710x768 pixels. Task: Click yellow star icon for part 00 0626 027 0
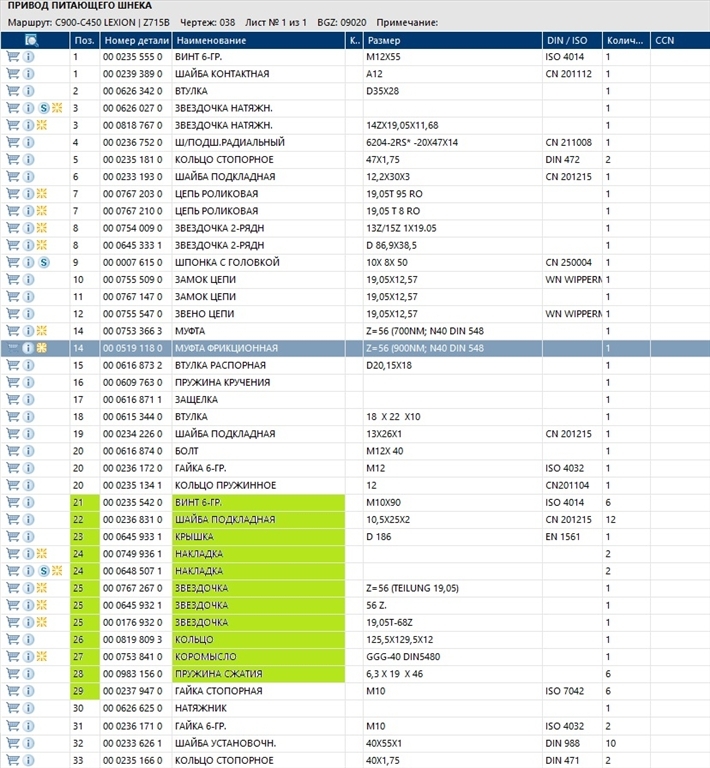point(57,108)
